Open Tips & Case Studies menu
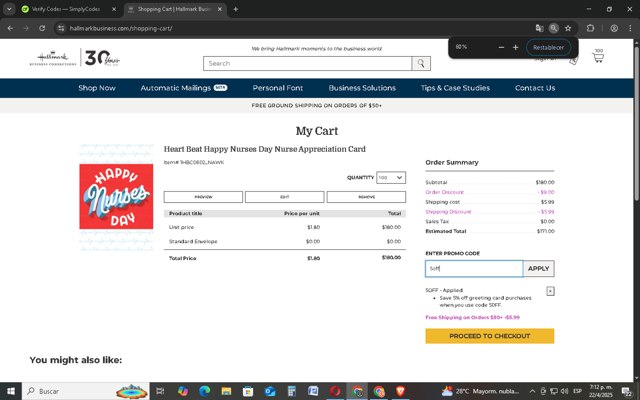640x400 pixels. (455, 88)
